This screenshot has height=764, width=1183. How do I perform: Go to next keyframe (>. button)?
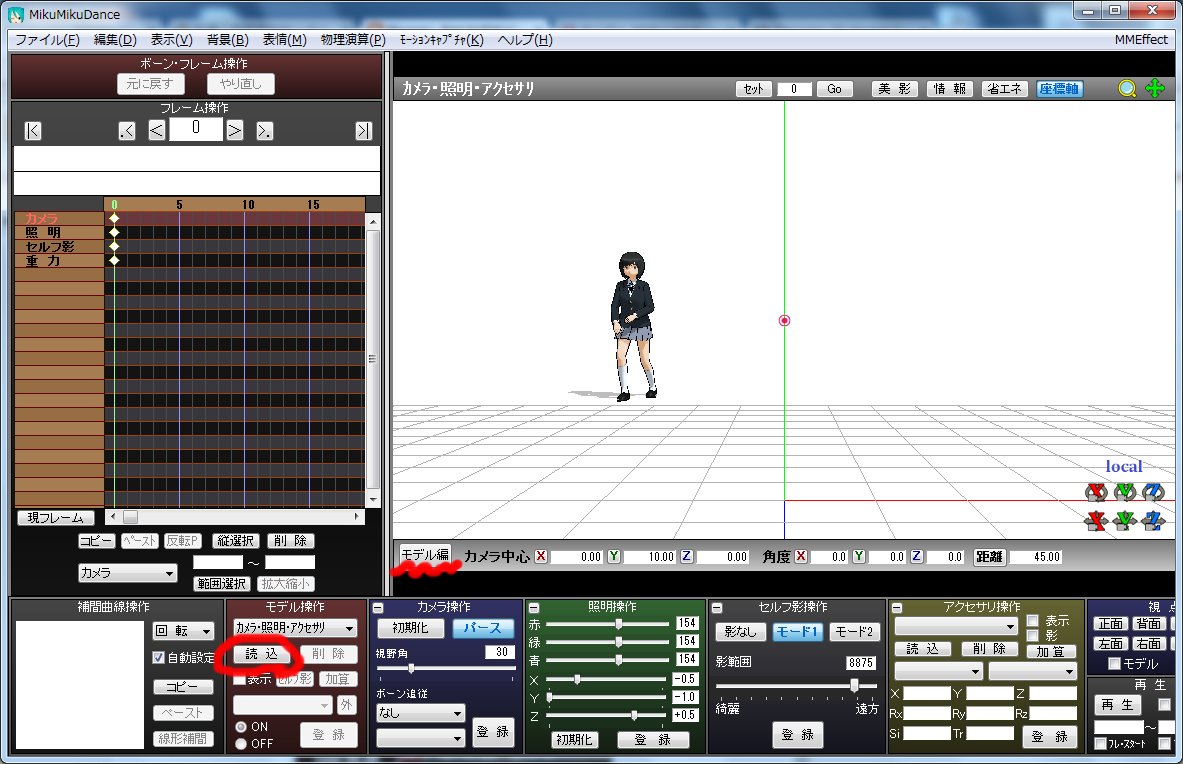(x=264, y=131)
